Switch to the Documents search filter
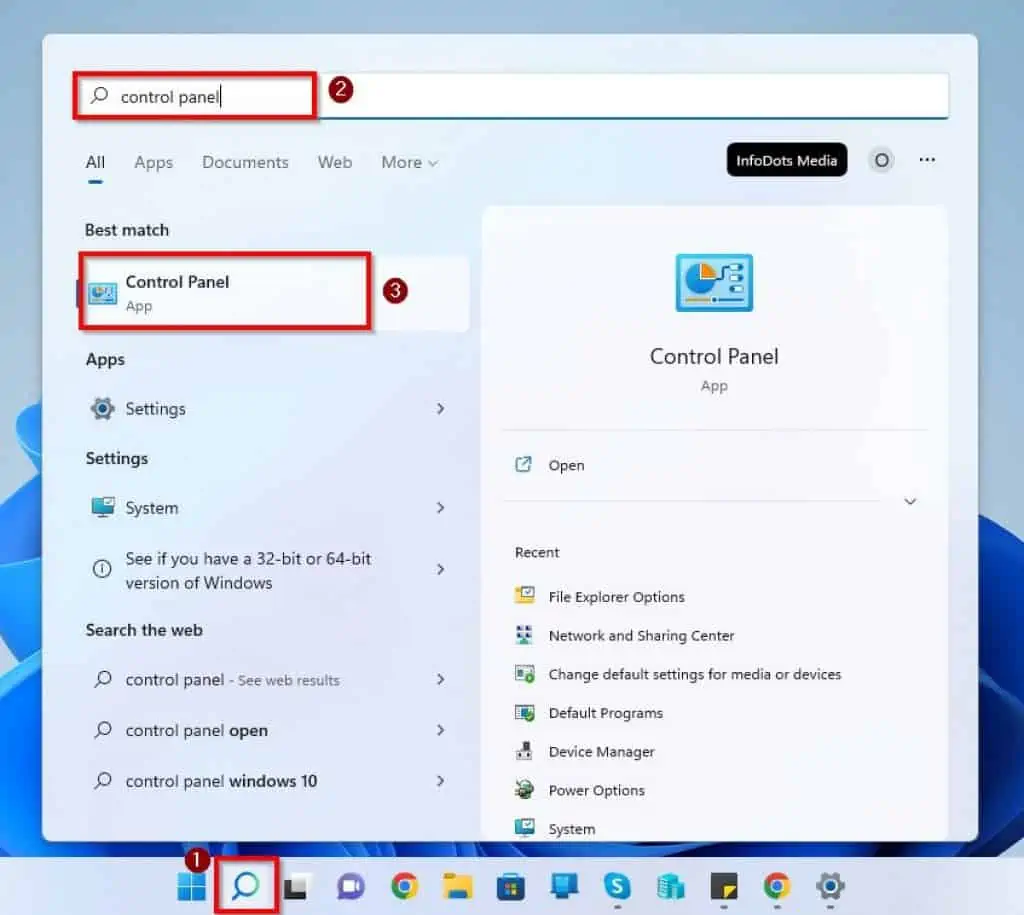1024x915 pixels. (245, 162)
